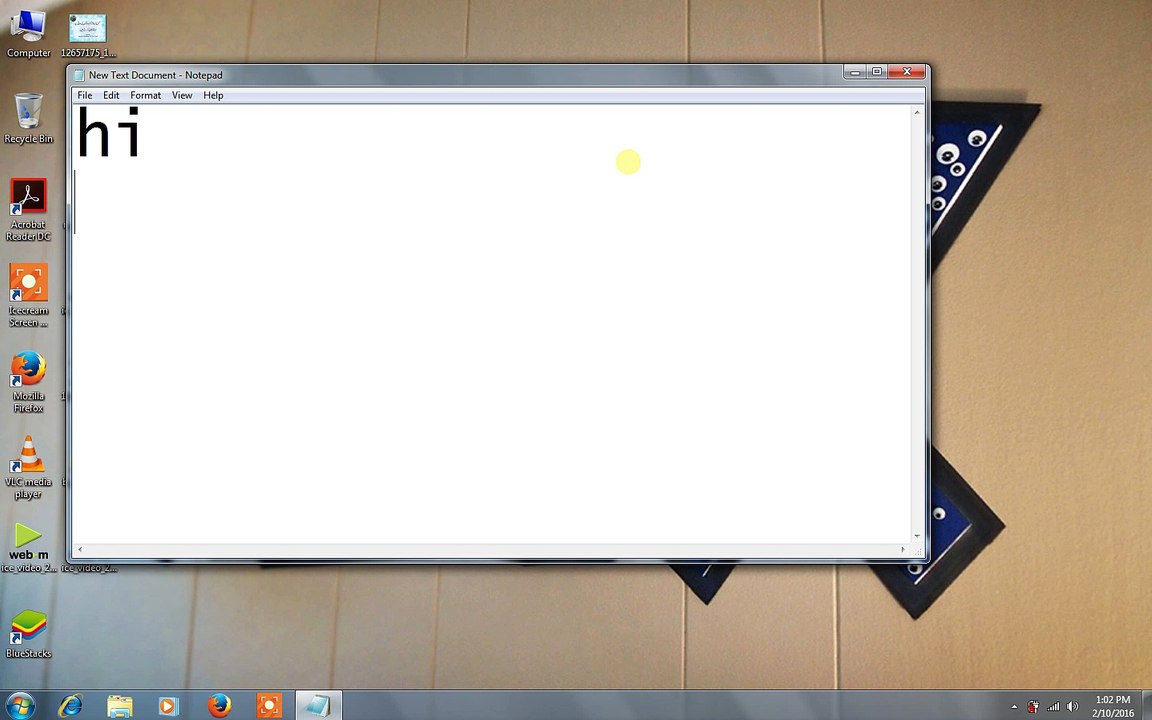The width and height of the screenshot is (1152, 720).
Task: Select the webm ice_video file on desktop
Action: [29, 547]
